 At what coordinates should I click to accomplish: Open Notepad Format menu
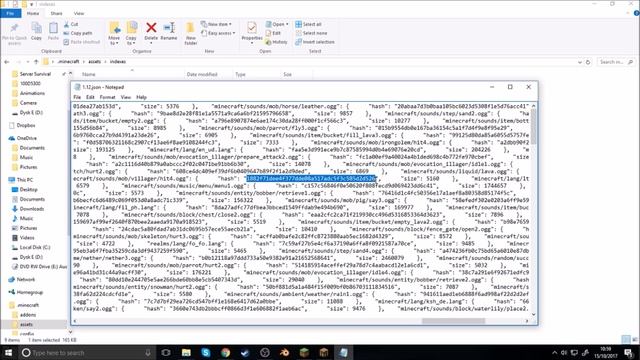point(107,97)
